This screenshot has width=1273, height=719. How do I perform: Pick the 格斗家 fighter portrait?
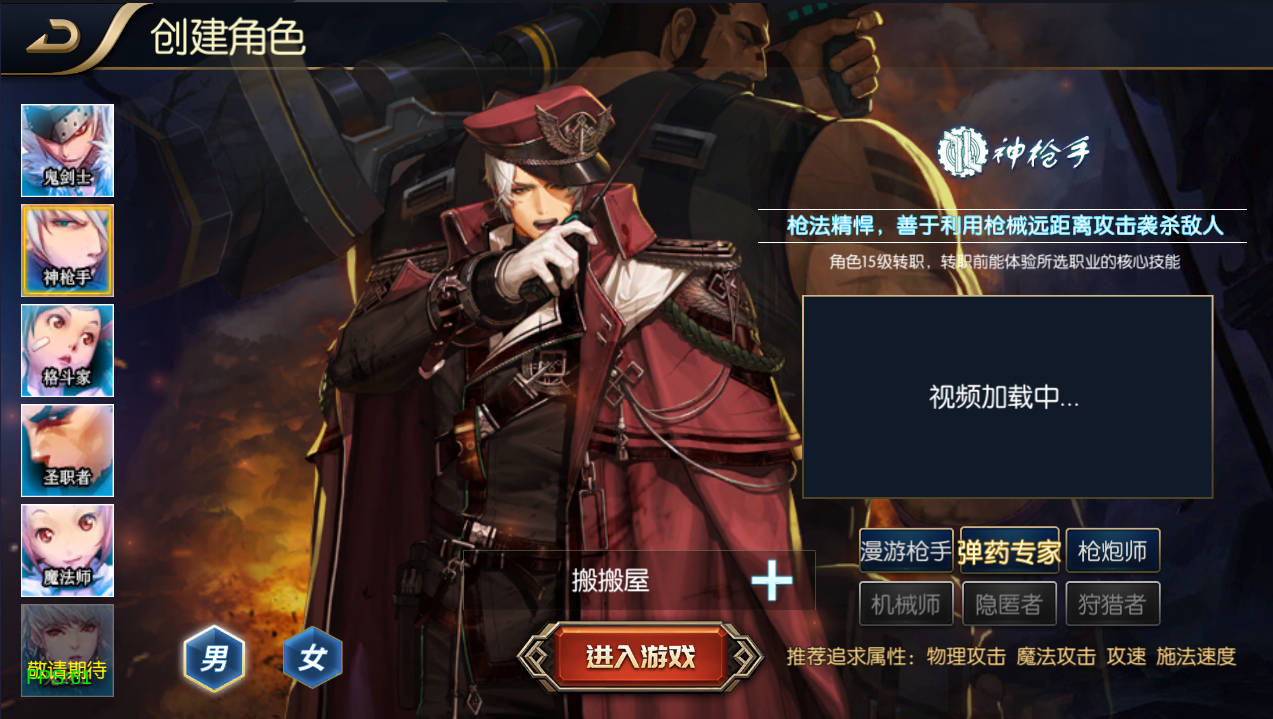coord(67,350)
